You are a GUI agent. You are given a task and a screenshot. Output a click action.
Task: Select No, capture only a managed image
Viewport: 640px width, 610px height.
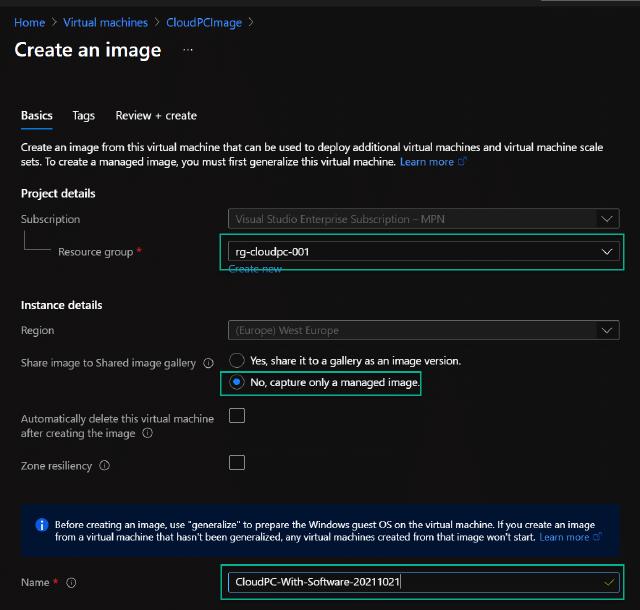[x=237, y=383]
